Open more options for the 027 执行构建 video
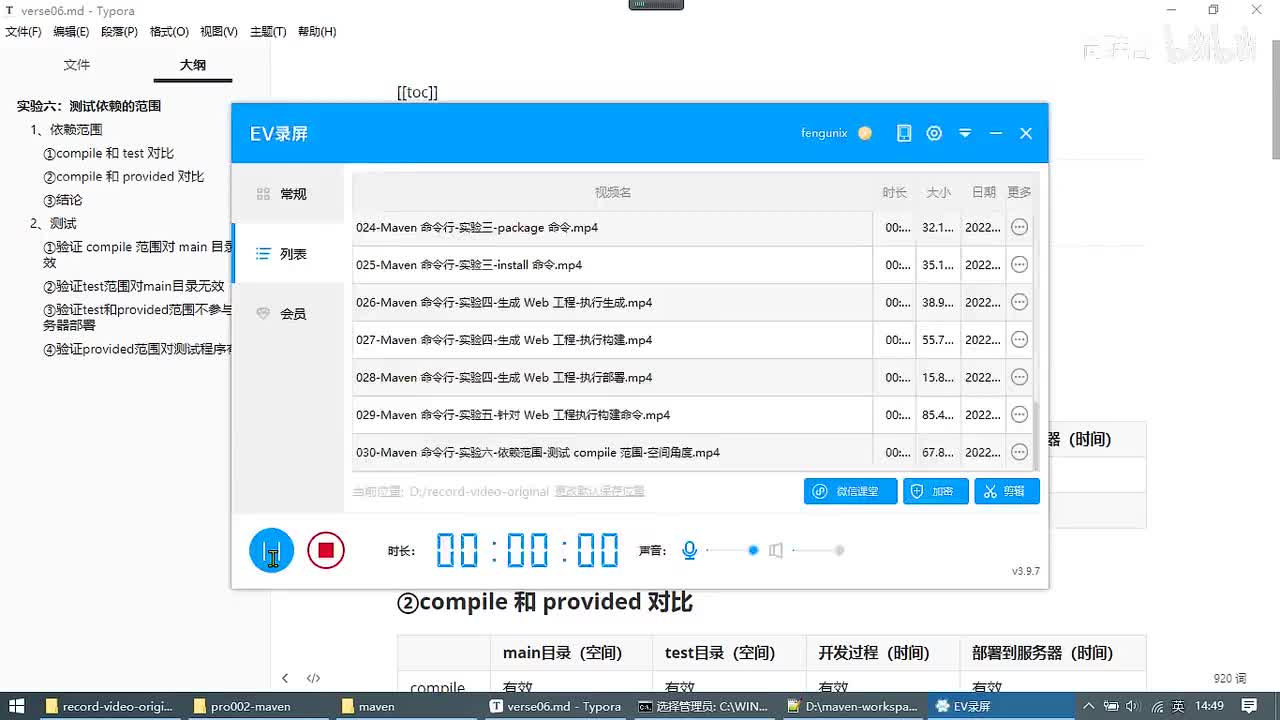Viewport: 1280px width, 720px height. point(1019,340)
